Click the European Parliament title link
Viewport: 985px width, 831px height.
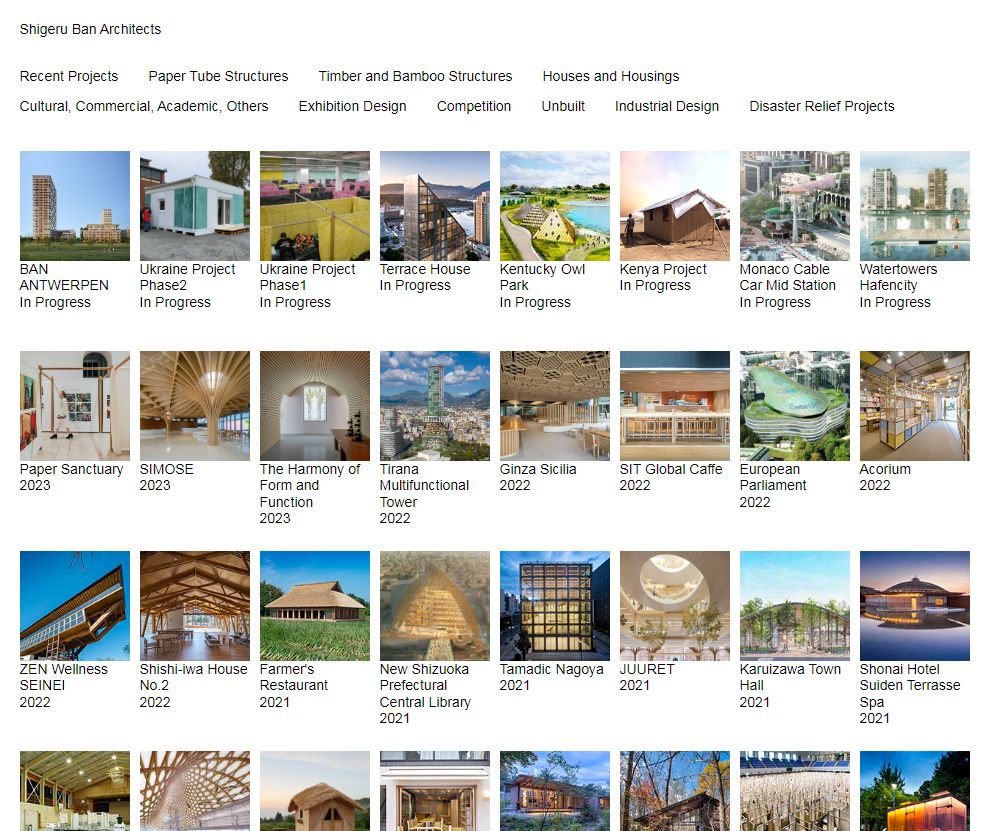[x=773, y=477]
